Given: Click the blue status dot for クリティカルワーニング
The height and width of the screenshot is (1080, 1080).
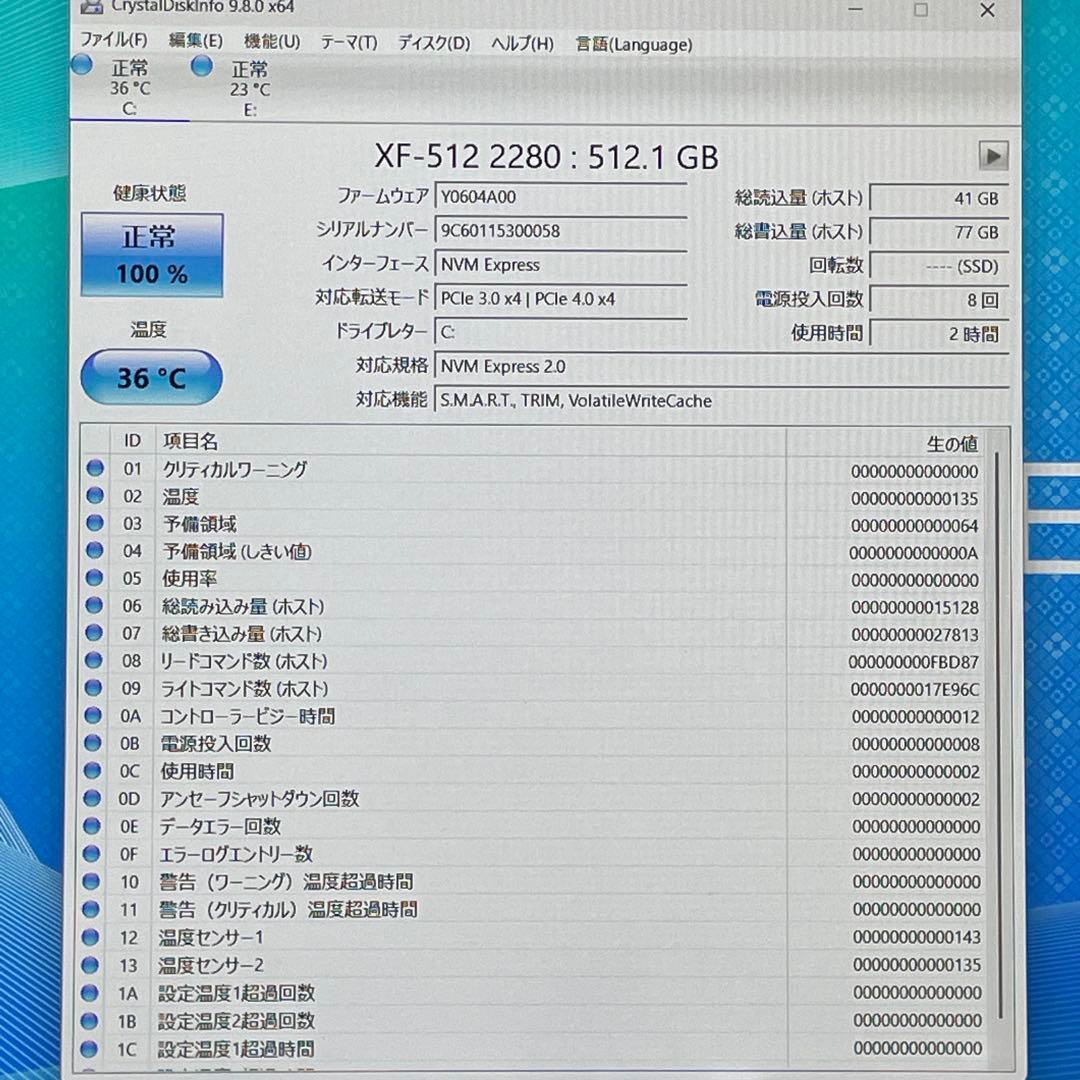Looking at the screenshot, I should point(95,468).
